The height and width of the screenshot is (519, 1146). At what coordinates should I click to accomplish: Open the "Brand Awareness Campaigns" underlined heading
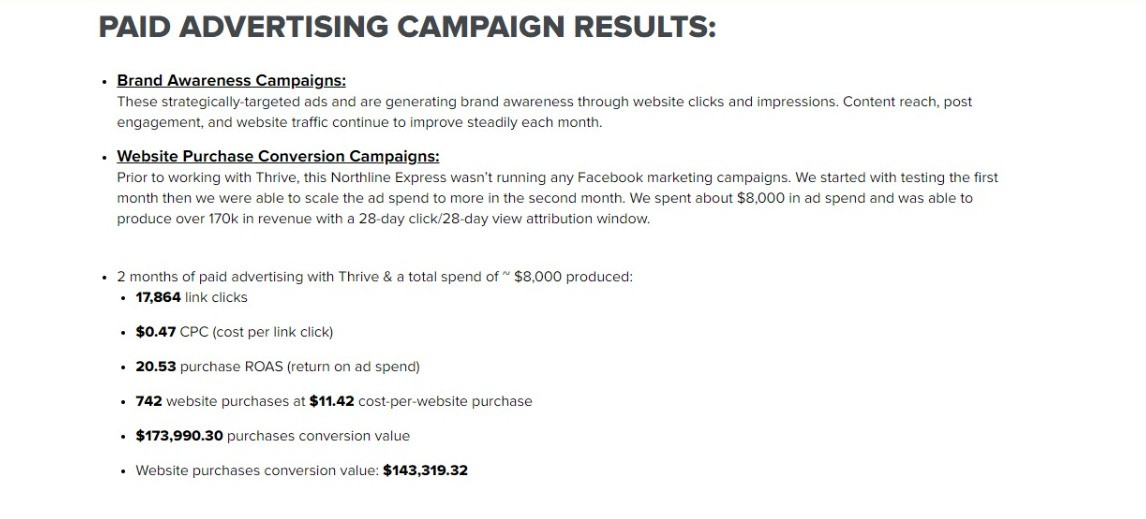point(231,81)
